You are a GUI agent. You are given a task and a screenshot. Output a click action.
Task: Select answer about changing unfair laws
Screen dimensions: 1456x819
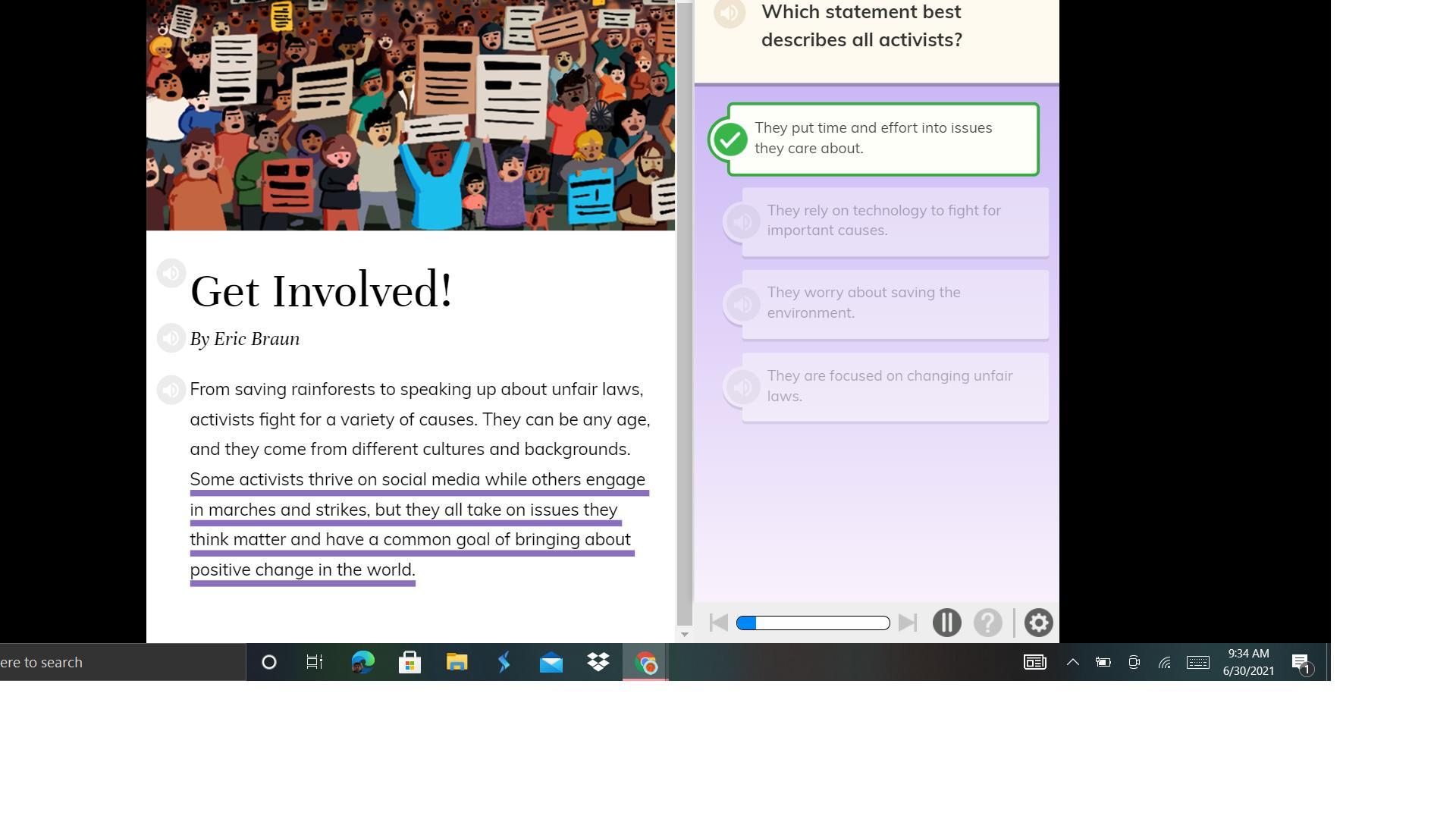pyautogui.click(x=895, y=386)
